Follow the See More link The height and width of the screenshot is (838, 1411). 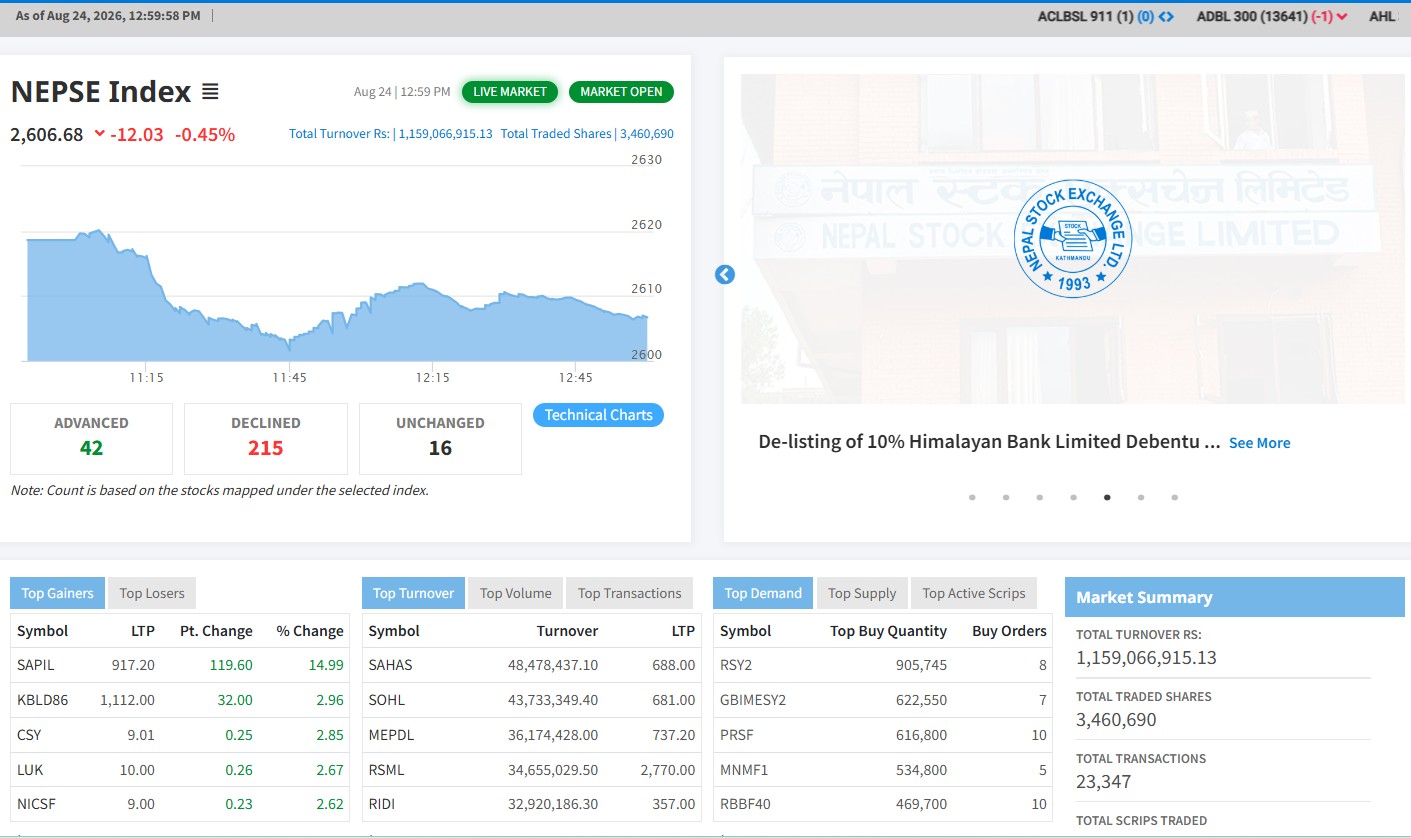(x=1259, y=443)
